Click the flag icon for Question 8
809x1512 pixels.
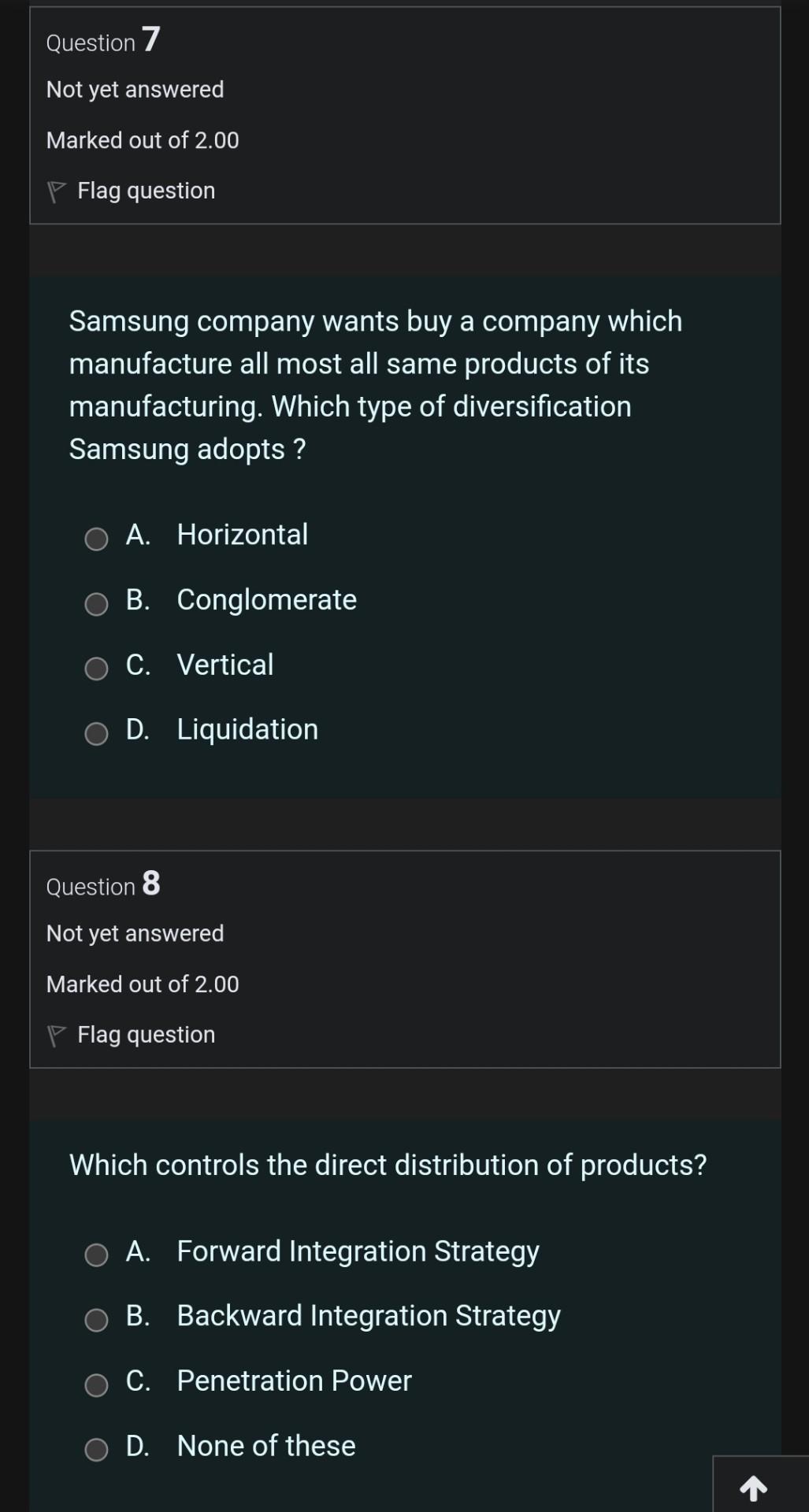(x=56, y=1034)
